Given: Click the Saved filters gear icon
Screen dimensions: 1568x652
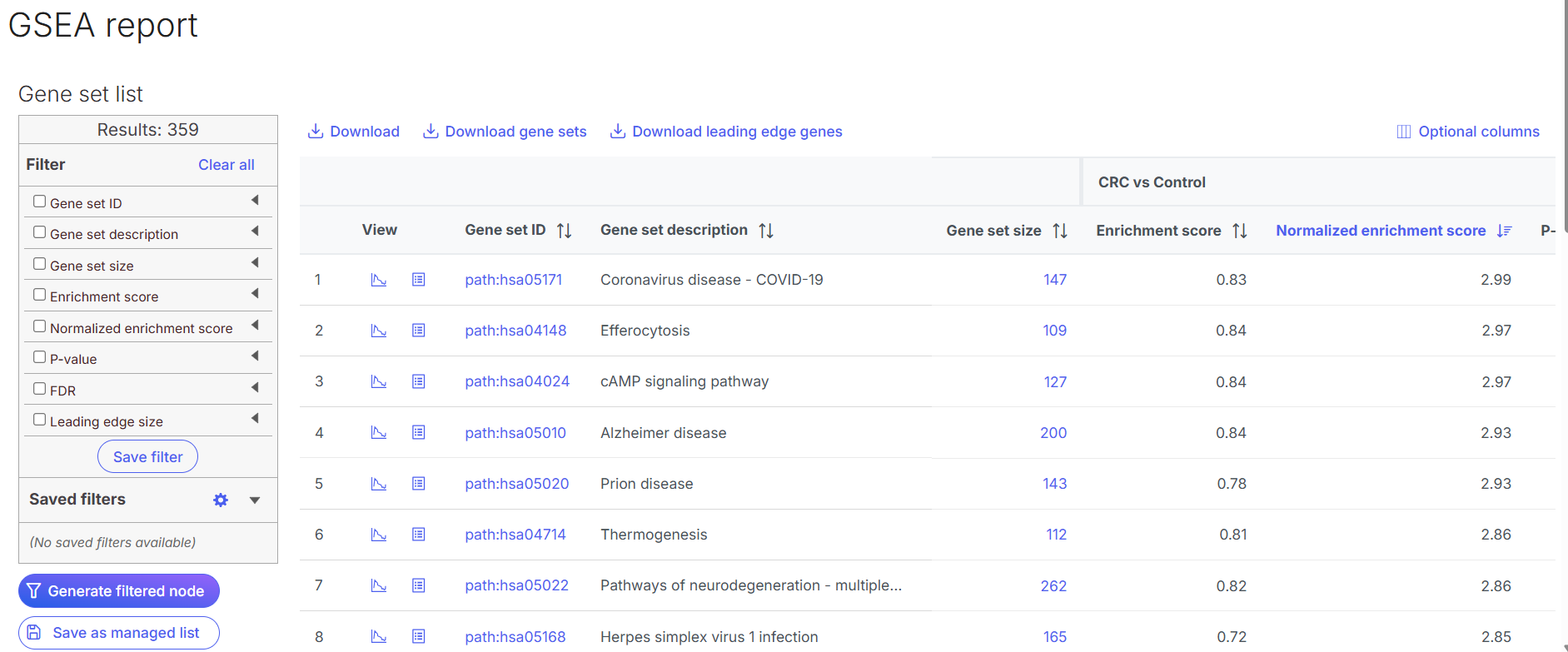Looking at the screenshot, I should pos(221,500).
